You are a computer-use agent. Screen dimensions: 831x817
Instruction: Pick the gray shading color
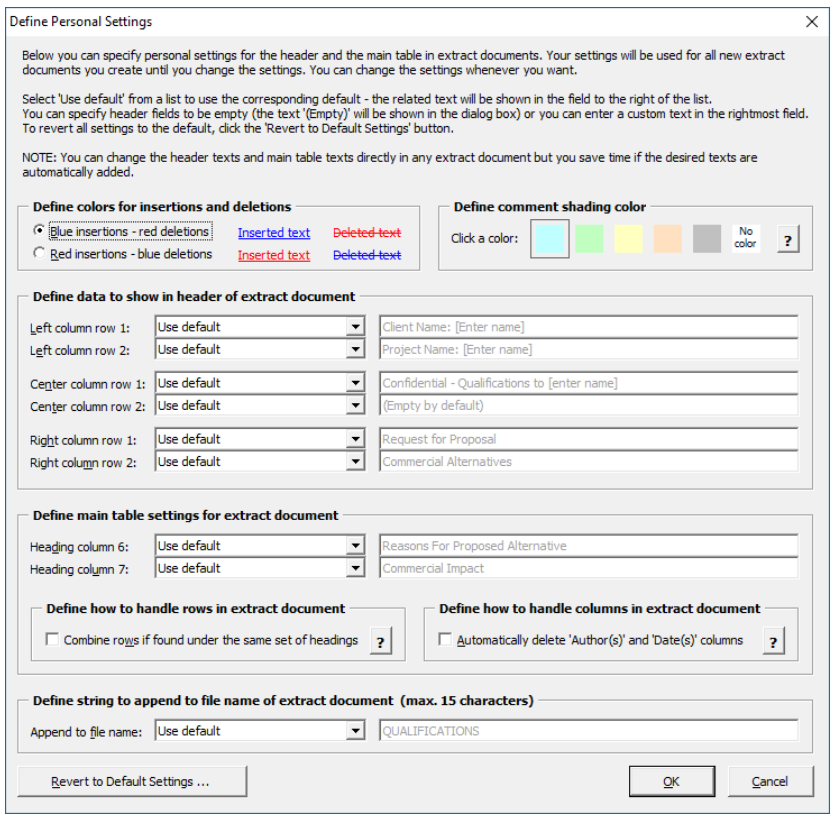tap(706, 238)
